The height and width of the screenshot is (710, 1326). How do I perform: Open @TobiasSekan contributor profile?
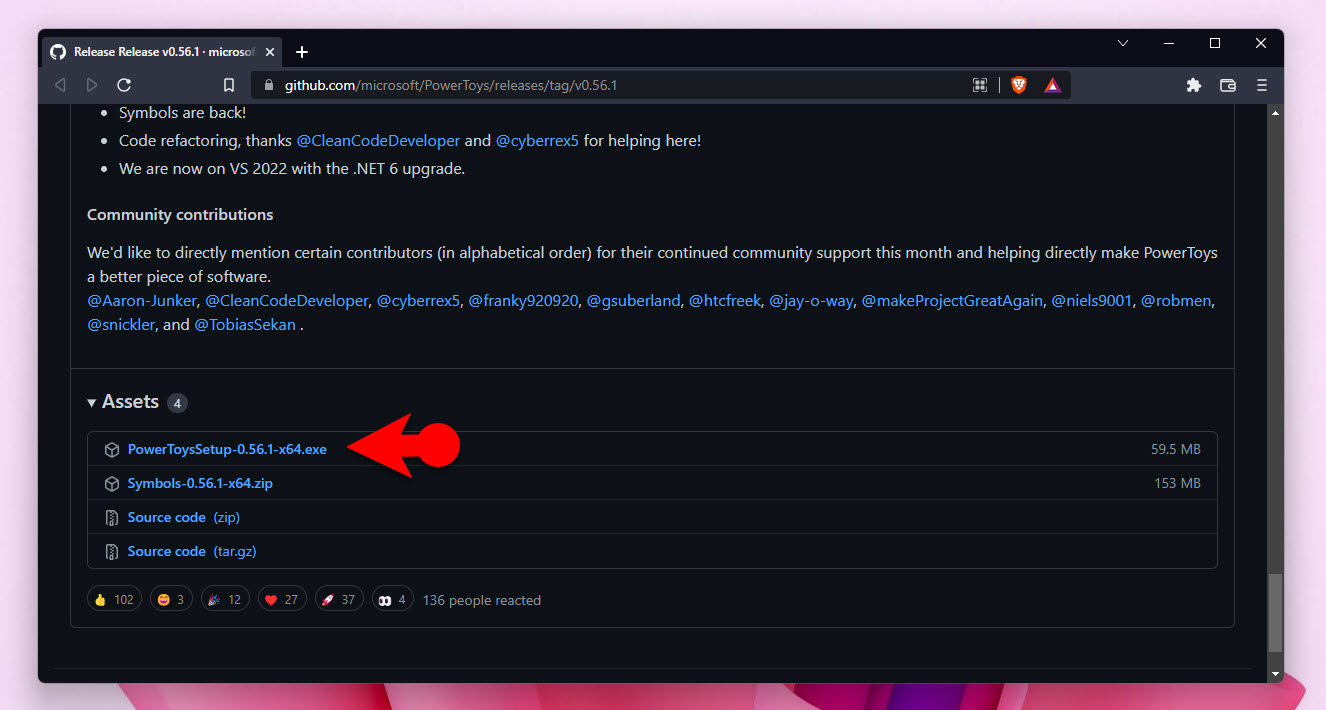click(x=245, y=325)
